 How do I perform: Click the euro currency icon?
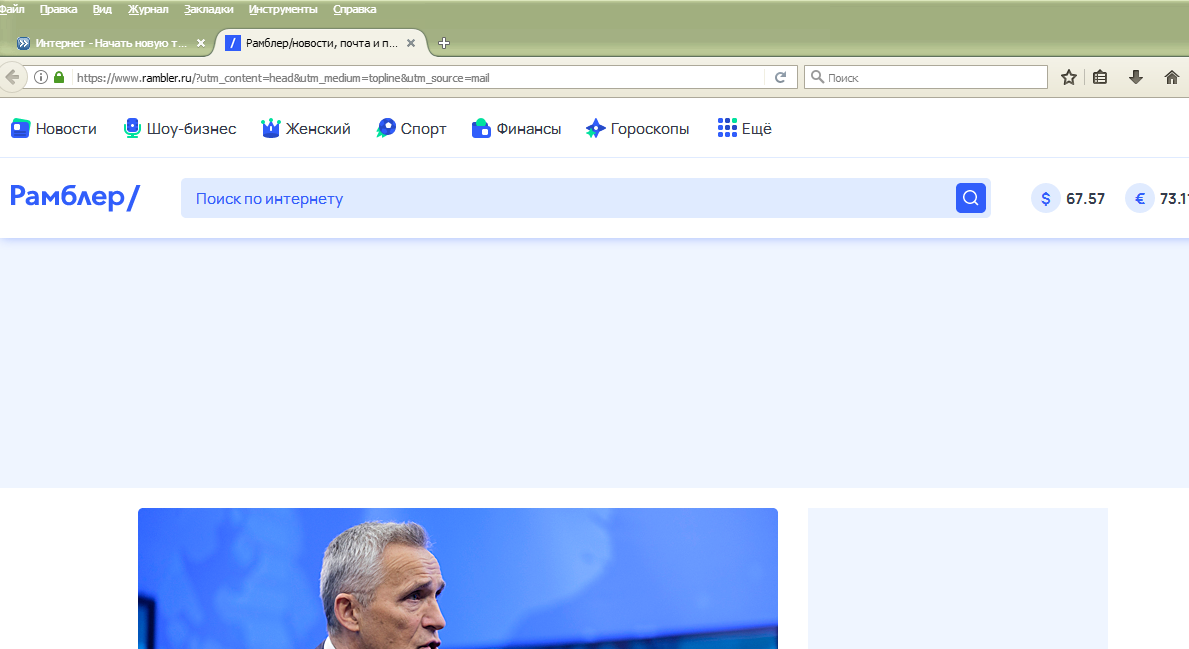1140,199
